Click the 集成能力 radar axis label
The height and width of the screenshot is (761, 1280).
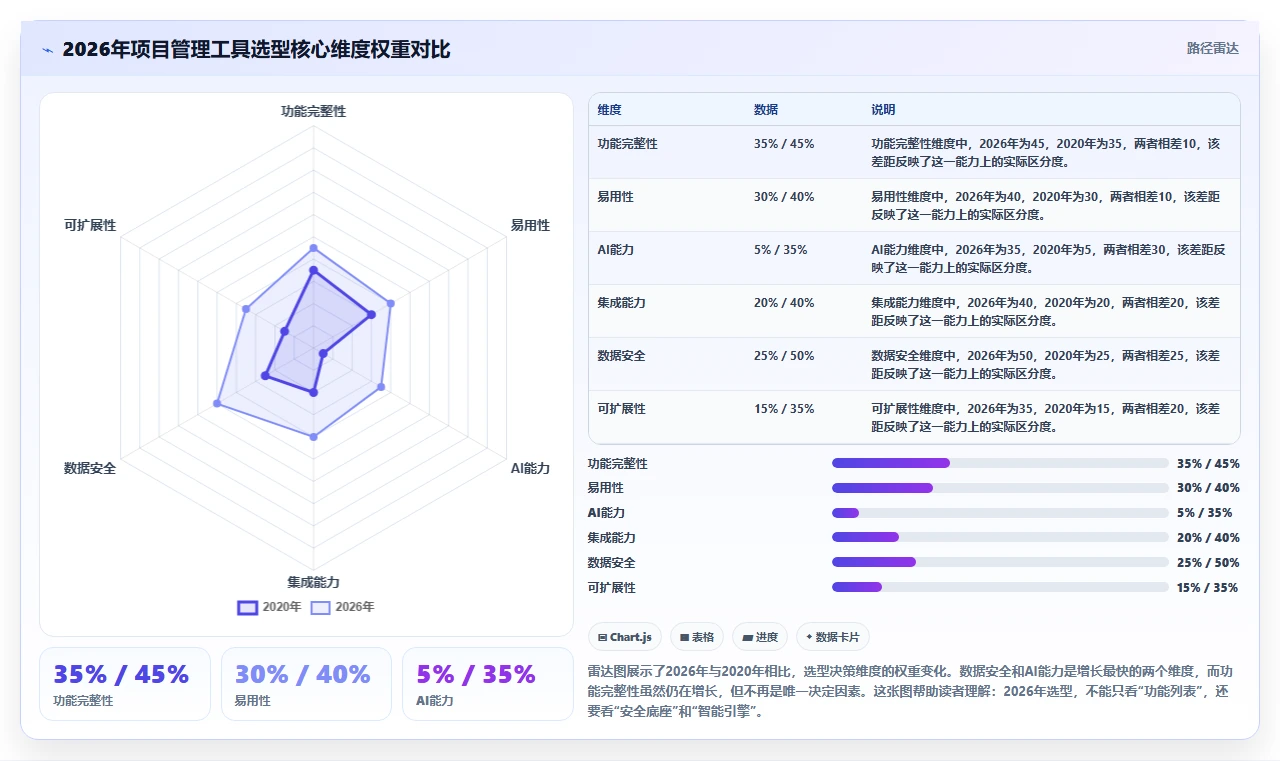pyautogui.click(x=313, y=583)
